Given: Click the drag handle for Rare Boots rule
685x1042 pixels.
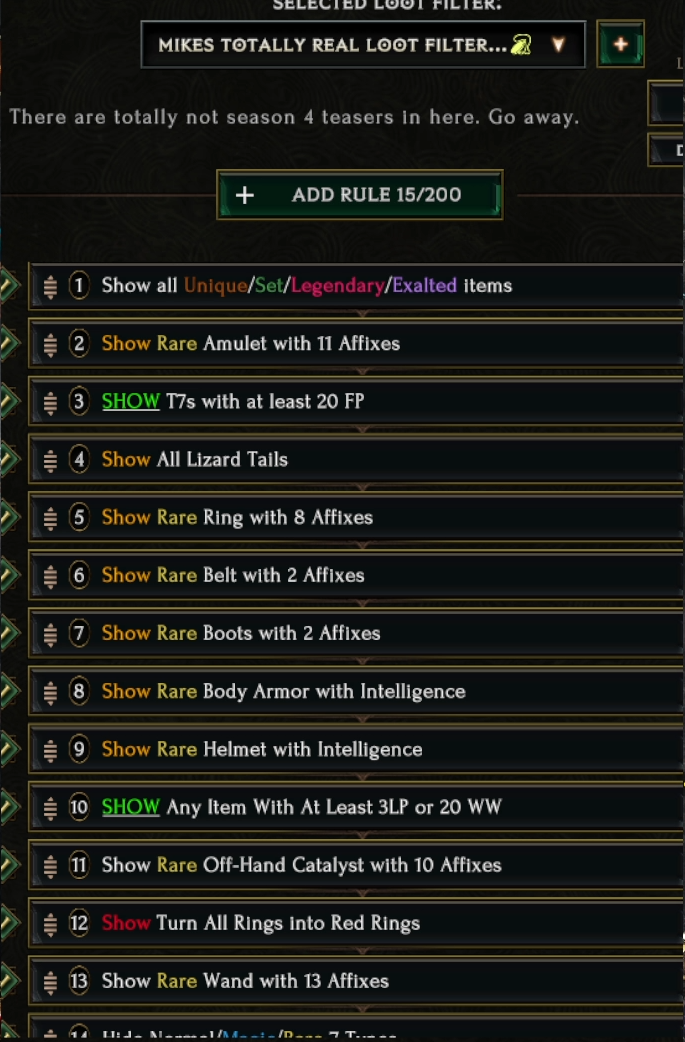Looking at the screenshot, I should (x=50, y=634).
